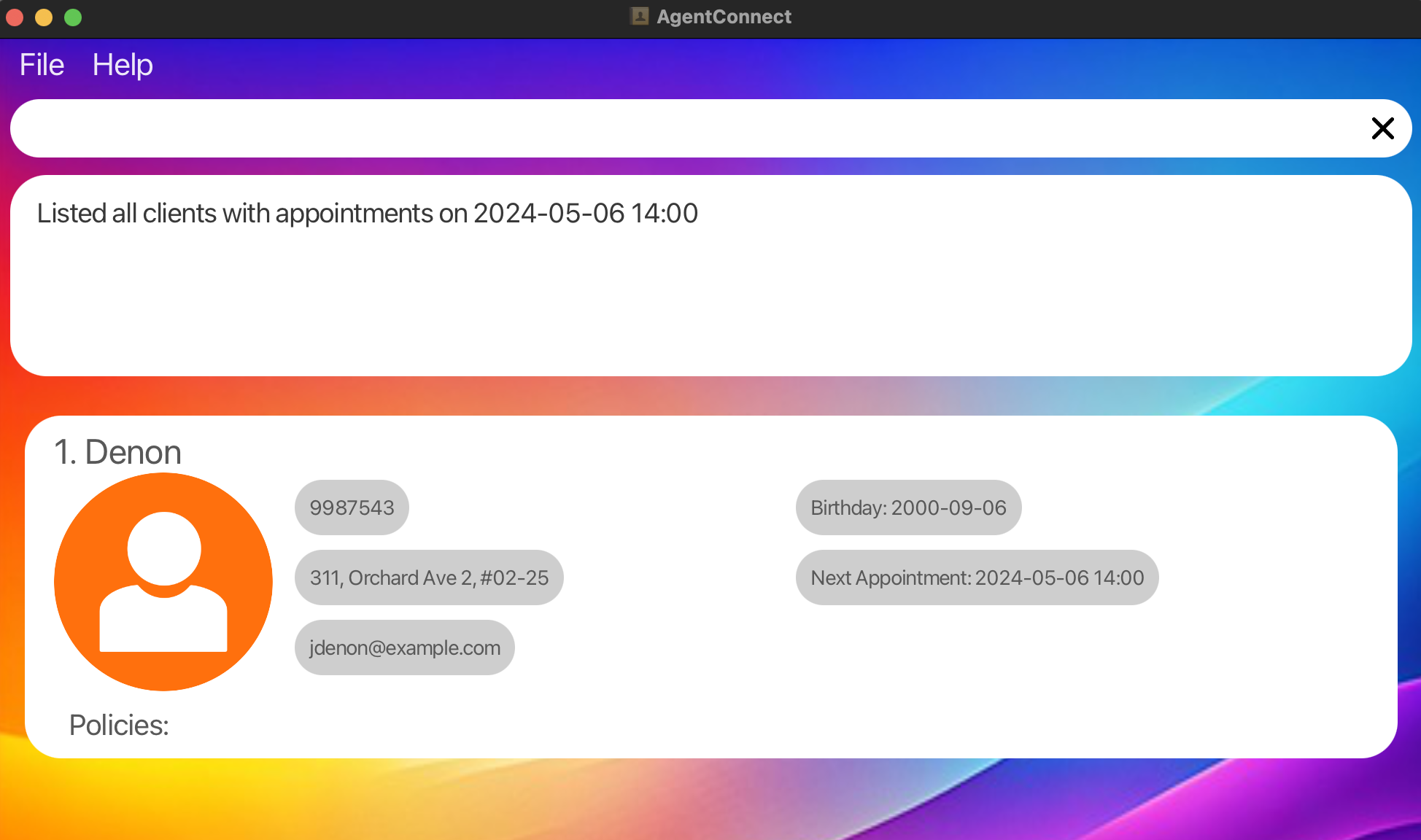Click the 'Birthday: 2000-09-06' tag
Viewport: 1421px width, 840px height.
[x=908, y=507]
